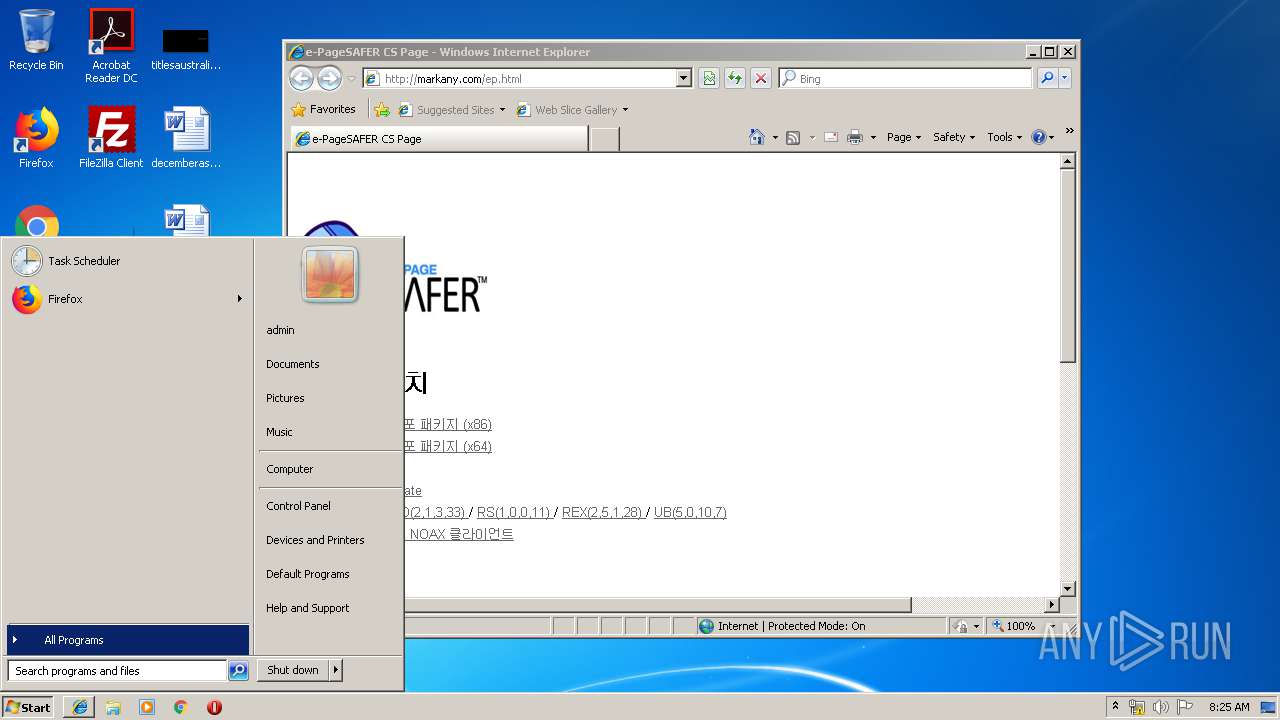Open Windows Explorer folder from the taskbar
Screen dimensions: 1280x720
point(113,707)
